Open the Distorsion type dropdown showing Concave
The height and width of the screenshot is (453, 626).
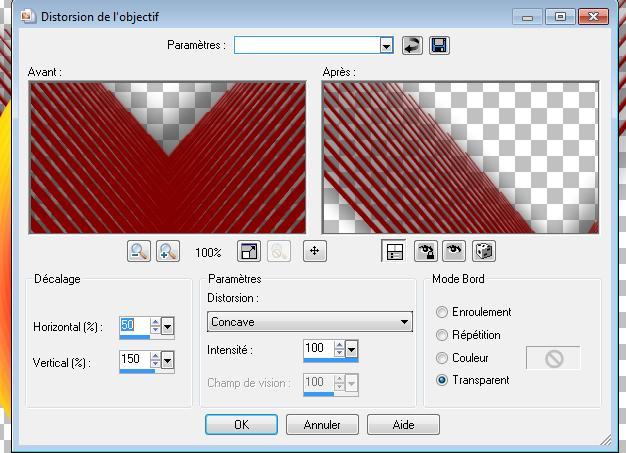pyautogui.click(x=310, y=322)
